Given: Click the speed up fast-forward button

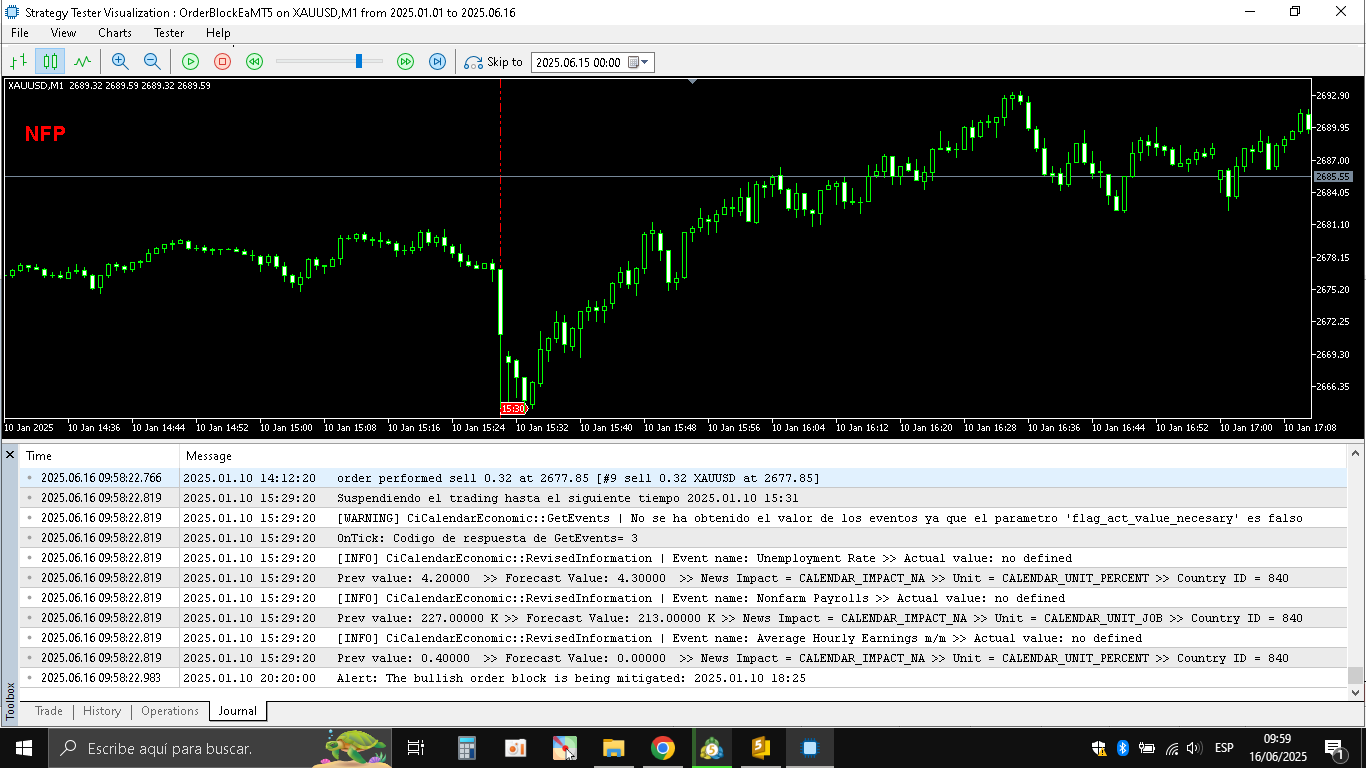Looking at the screenshot, I should click(405, 62).
